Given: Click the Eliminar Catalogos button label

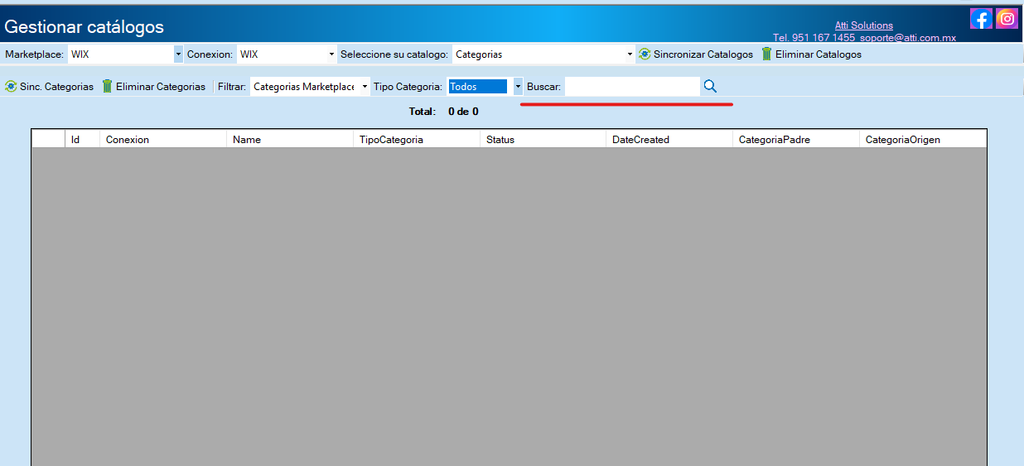Looking at the screenshot, I should pos(818,54).
